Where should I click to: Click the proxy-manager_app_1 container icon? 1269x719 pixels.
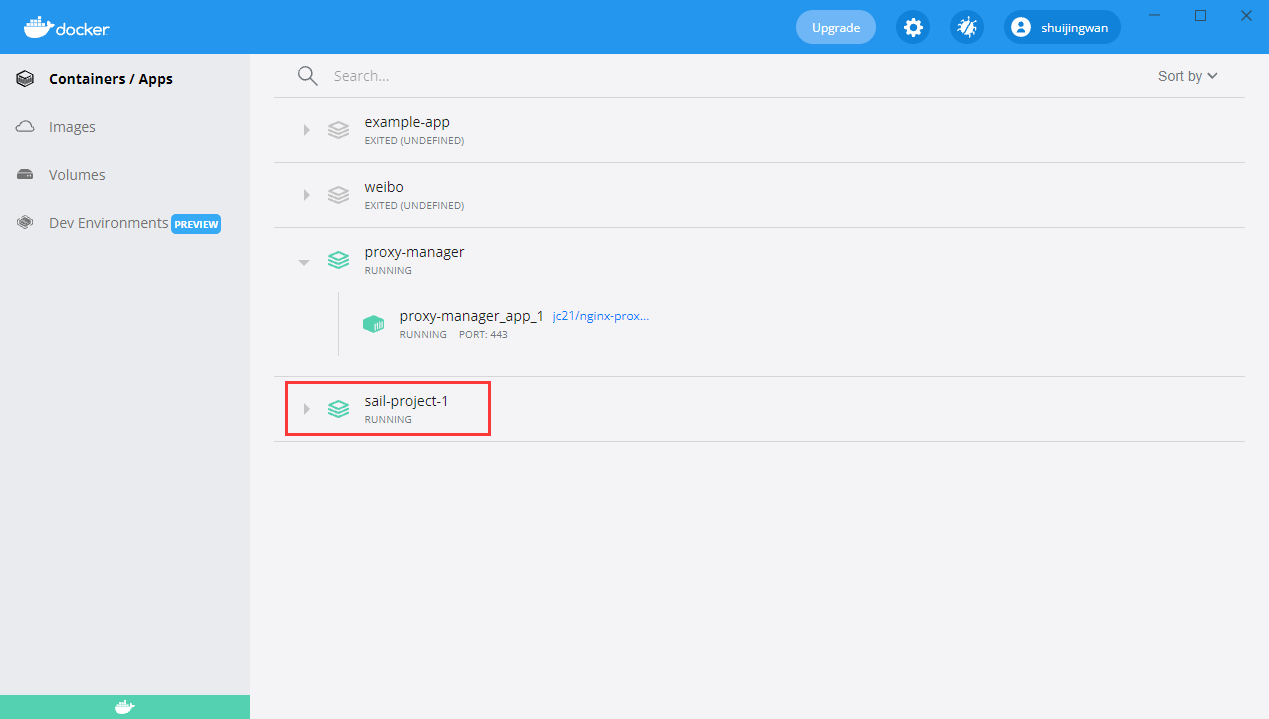tap(373, 324)
